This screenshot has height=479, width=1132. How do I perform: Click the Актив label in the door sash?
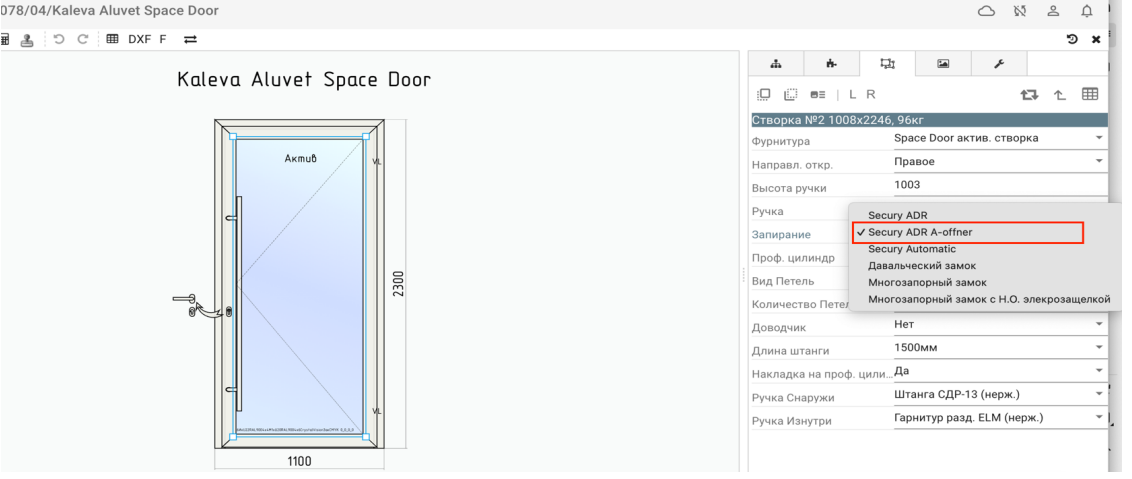[300, 158]
